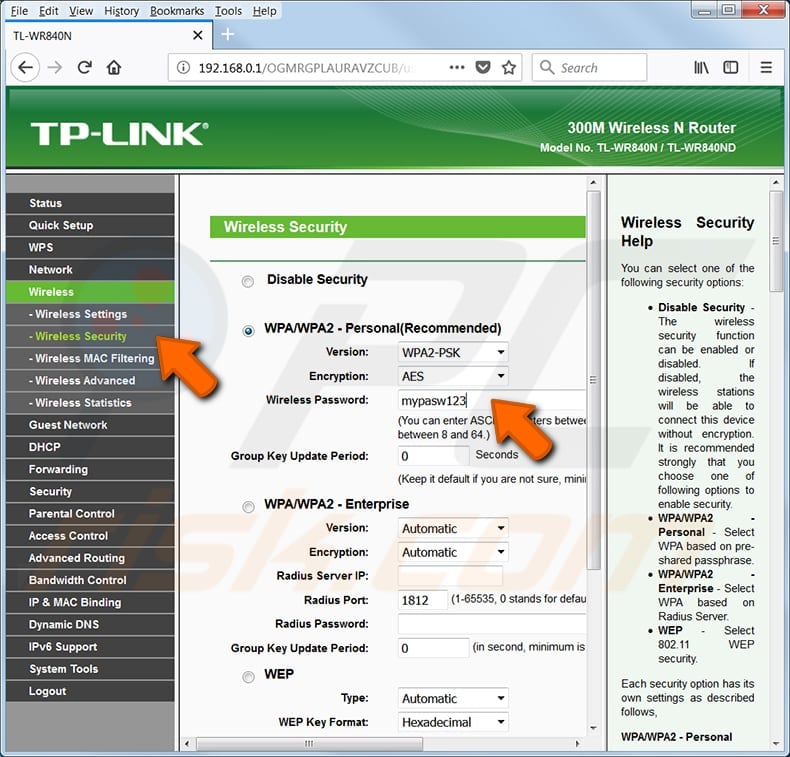Open the Network sidebar section
This screenshot has height=757, width=790.
click(x=90, y=269)
